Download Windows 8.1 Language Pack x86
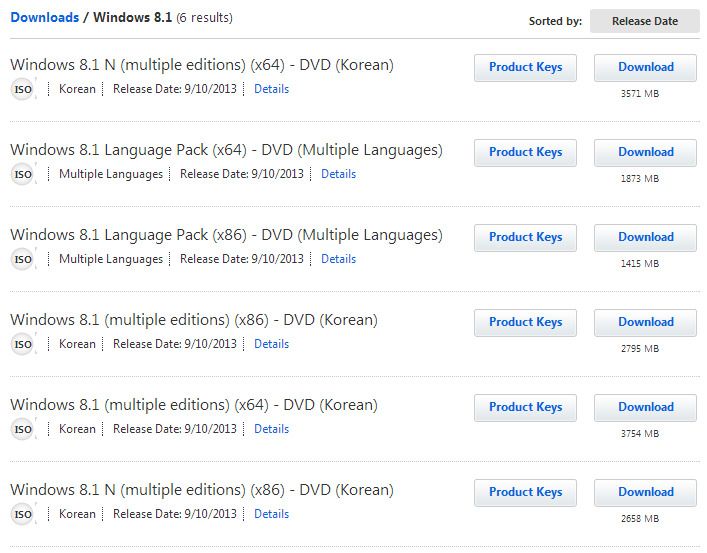 [x=645, y=237]
